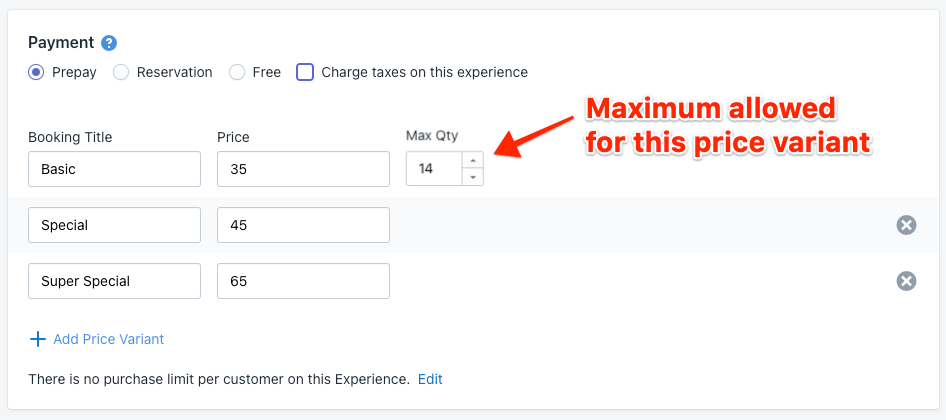The image size is (946, 420).
Task: Focus the Basic booking title field
Action: pyautogui.click(x=115, y=169)
